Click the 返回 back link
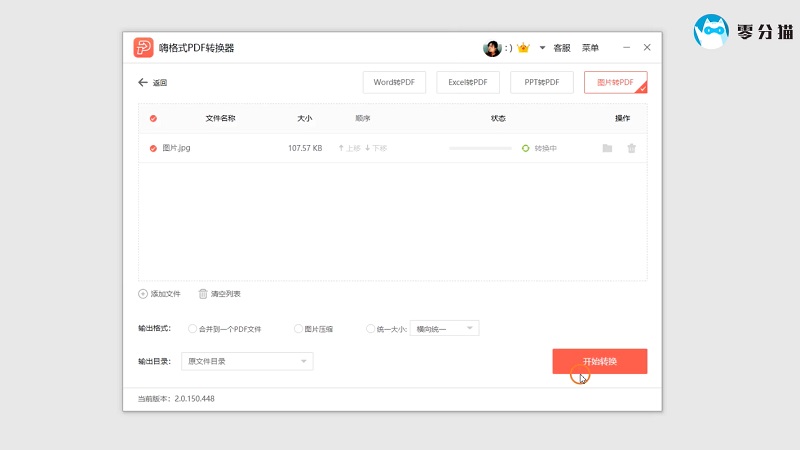Screen dimensions: 800x450 pos(160,83)
